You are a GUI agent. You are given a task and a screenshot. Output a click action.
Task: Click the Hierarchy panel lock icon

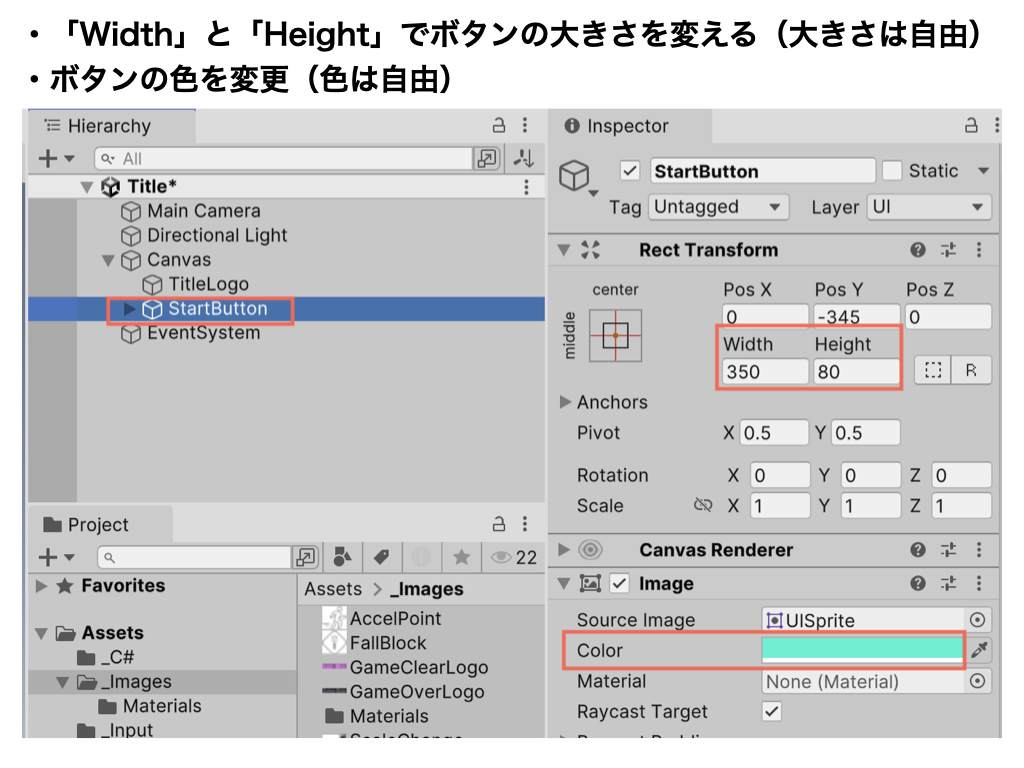pos(499,126)
